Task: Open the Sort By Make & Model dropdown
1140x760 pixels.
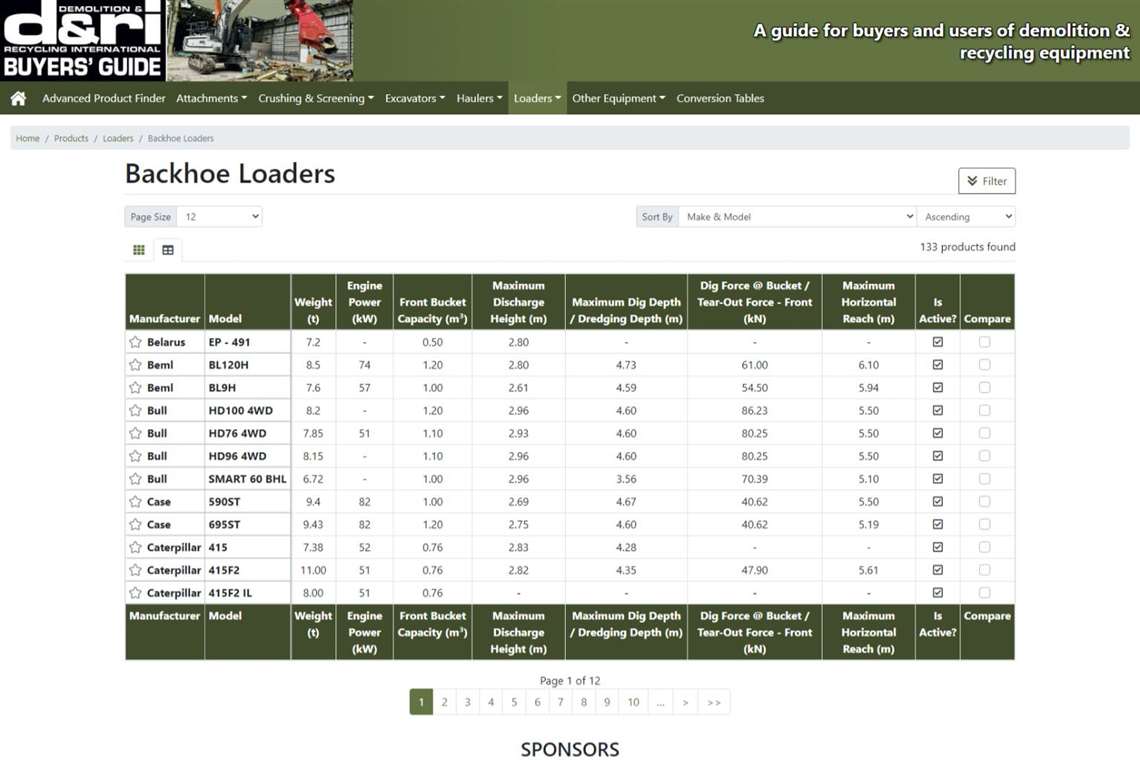Action: click(x=797, y=217)
